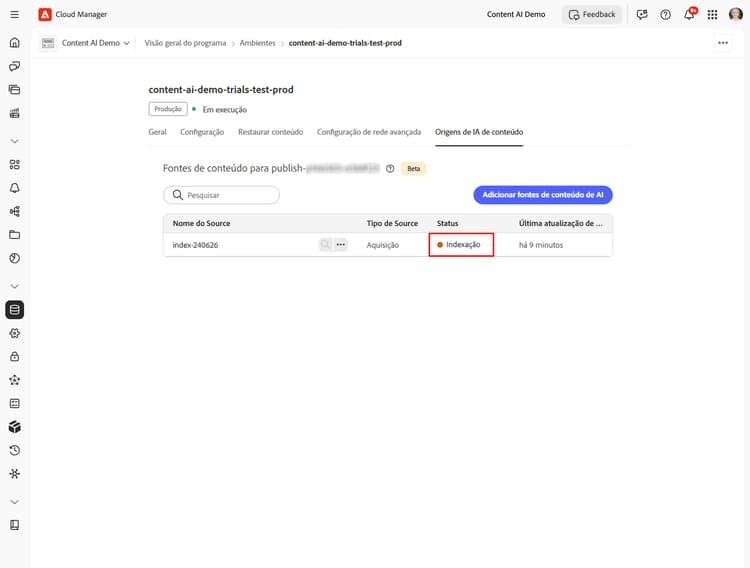Expand the bottom sidebar section chevron

15,502
